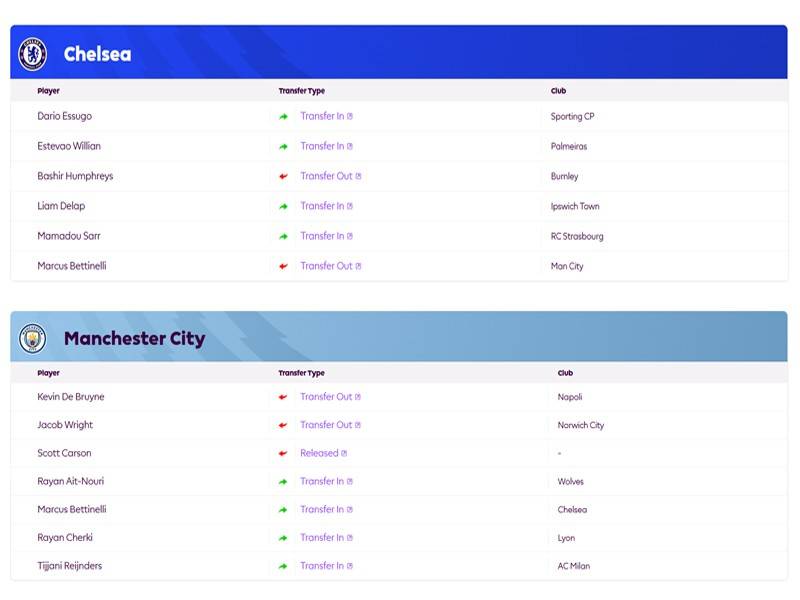Click the Chelsea club crest icon
Viewport: 800px width, 600px height.
click(33, 54)
